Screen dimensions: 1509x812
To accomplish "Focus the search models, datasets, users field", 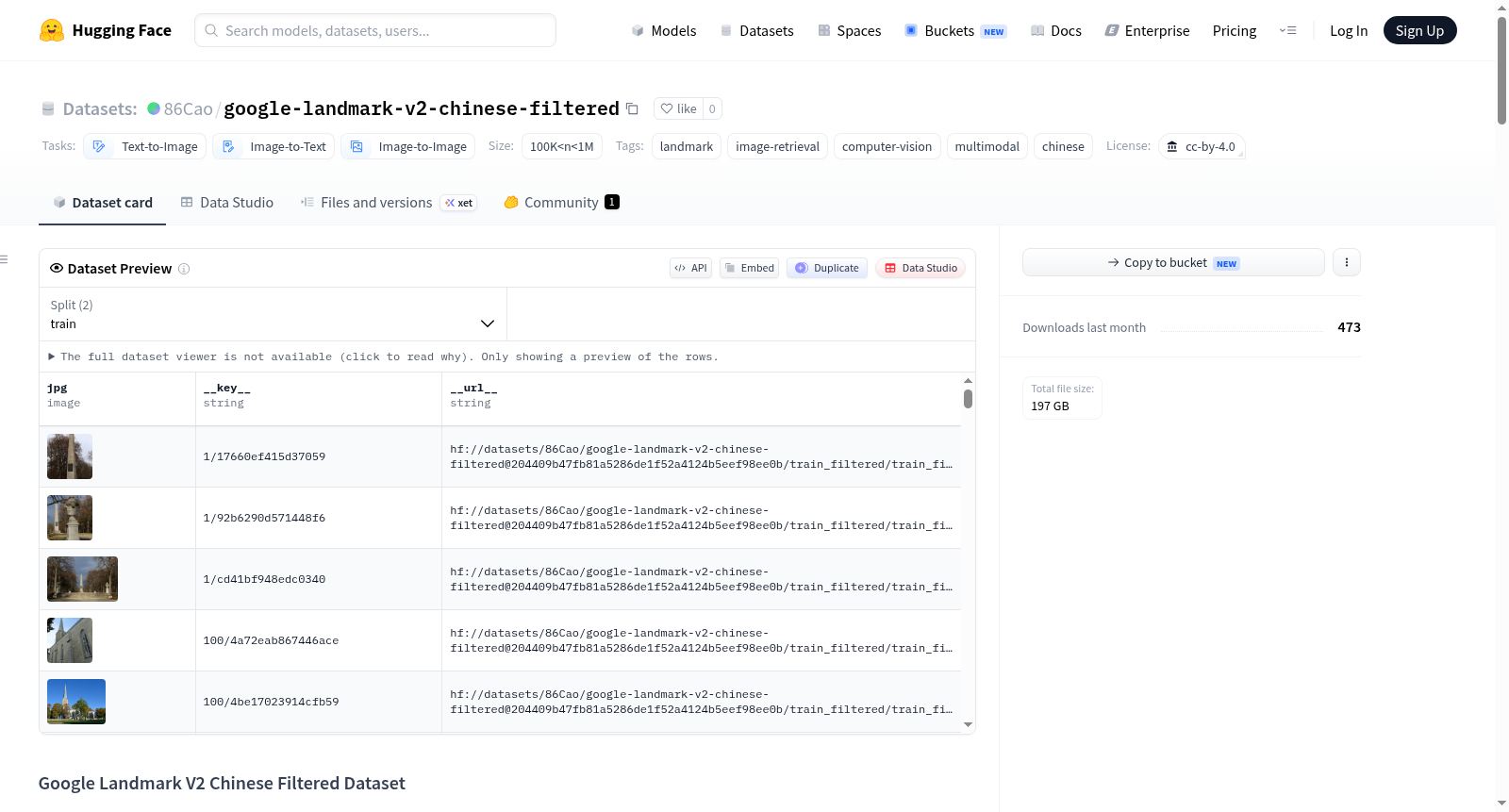I will [x=375, y=30].
